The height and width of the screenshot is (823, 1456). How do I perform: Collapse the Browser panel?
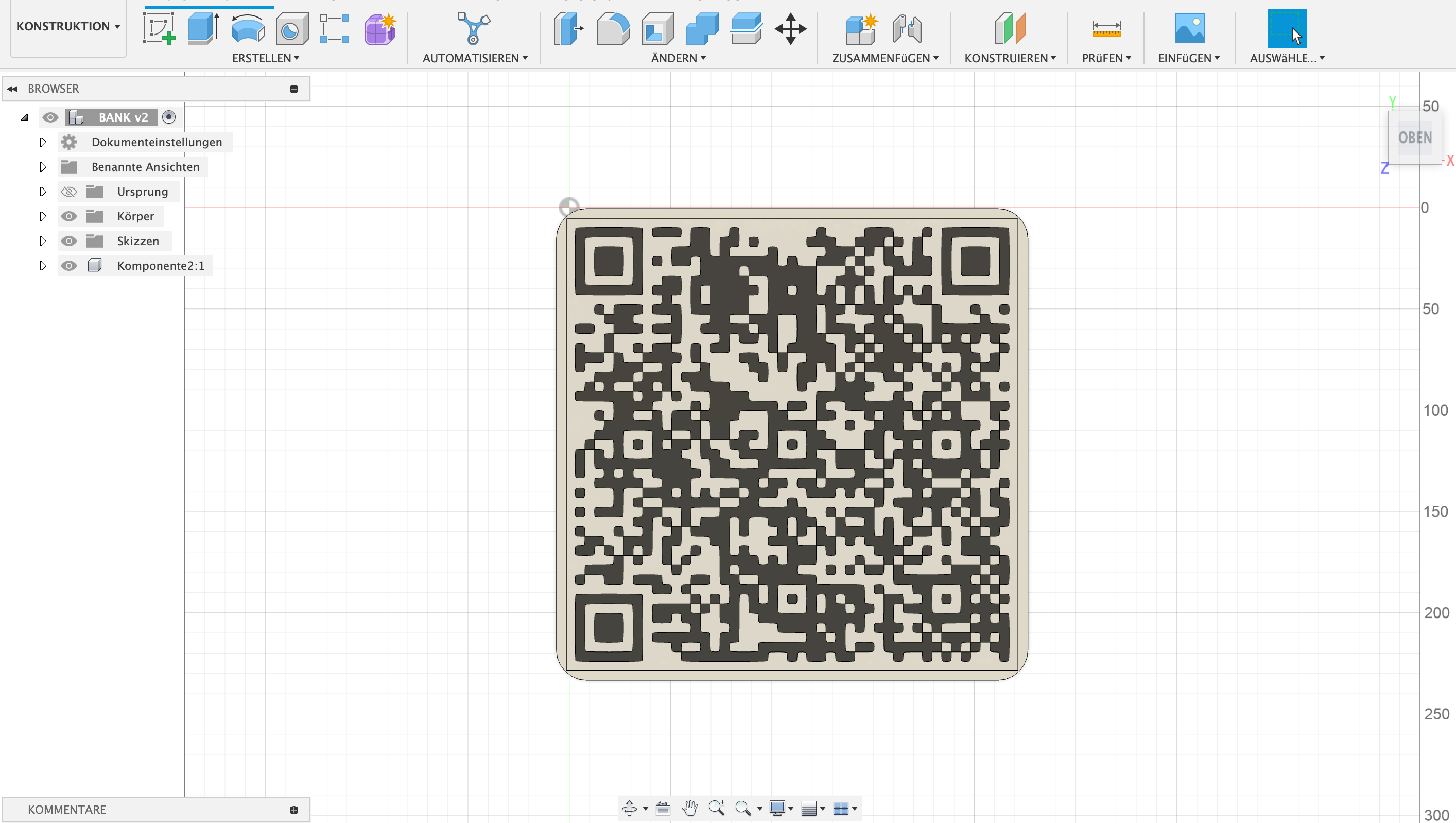12,88
